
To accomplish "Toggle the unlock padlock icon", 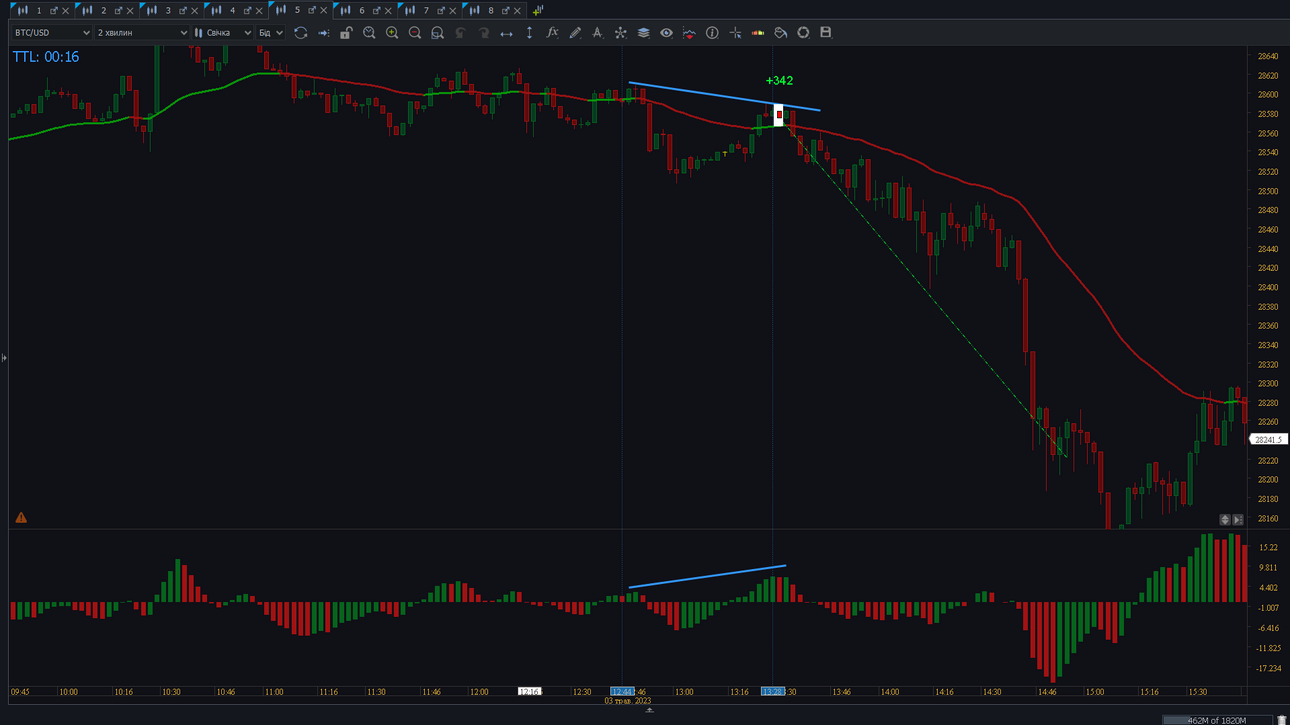I will [x=346, y=33].
